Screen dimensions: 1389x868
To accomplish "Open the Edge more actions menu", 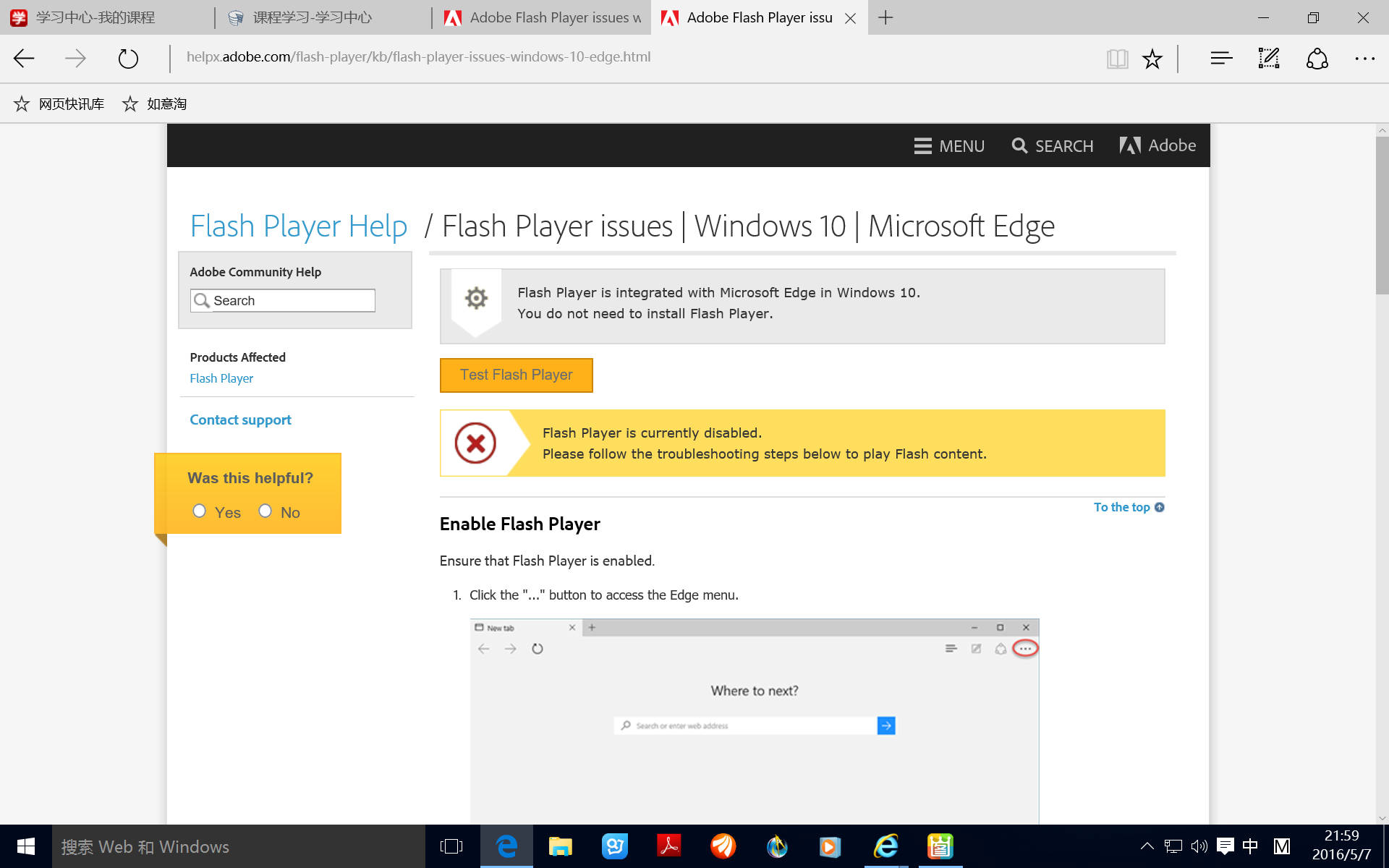I will [1364, 59].
